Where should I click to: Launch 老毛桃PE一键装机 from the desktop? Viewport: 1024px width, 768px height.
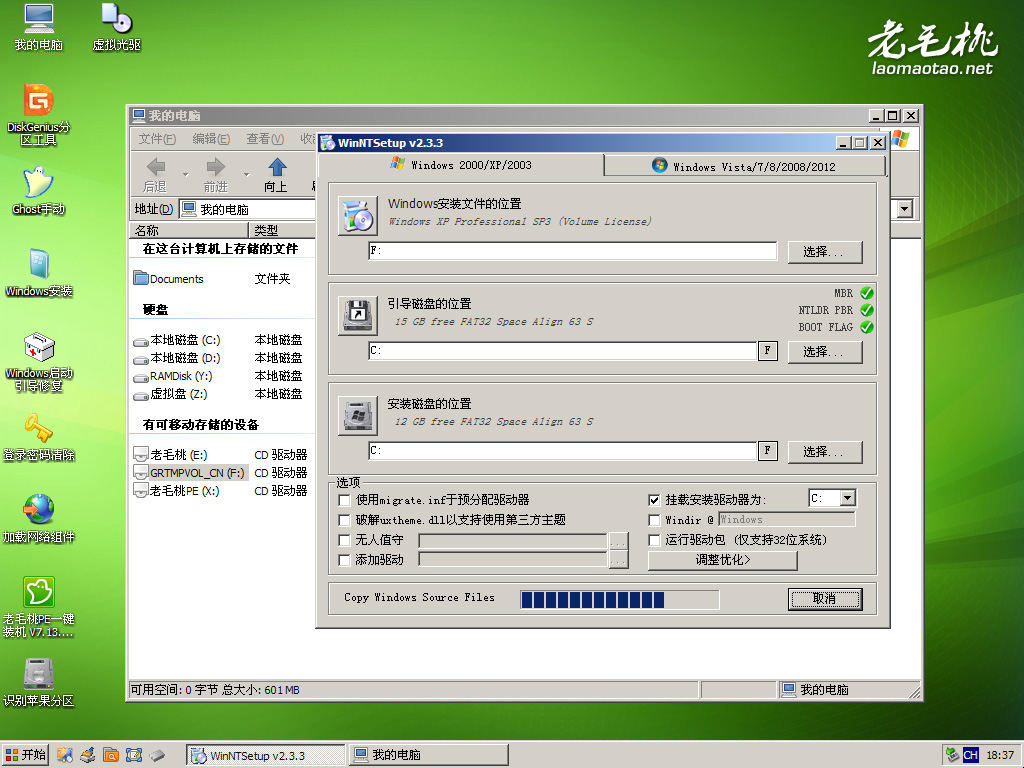point(39,607)
